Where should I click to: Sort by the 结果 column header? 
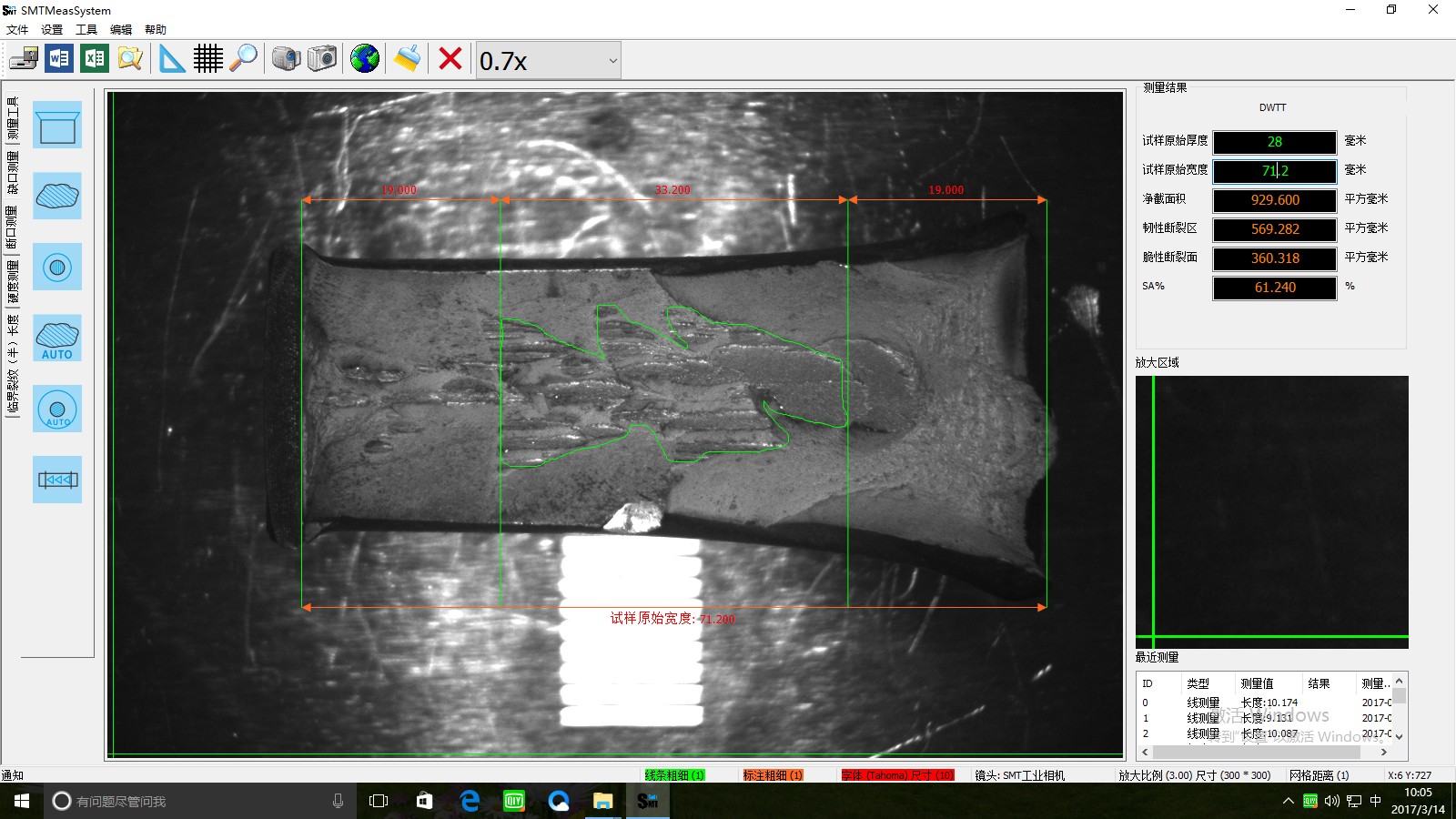click(x=1329, y=683)
